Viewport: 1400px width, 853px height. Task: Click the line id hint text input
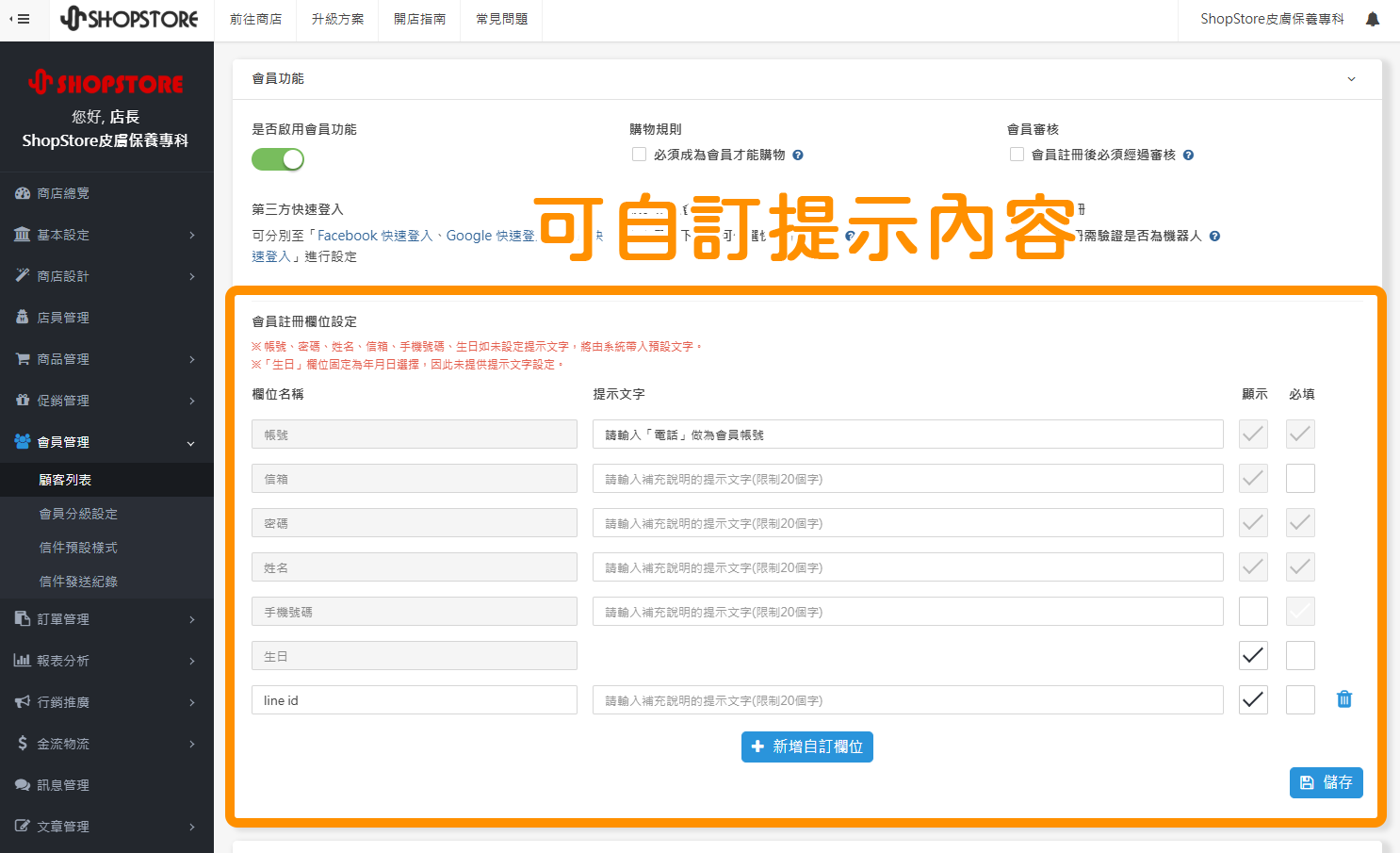(x=908, y=700)
